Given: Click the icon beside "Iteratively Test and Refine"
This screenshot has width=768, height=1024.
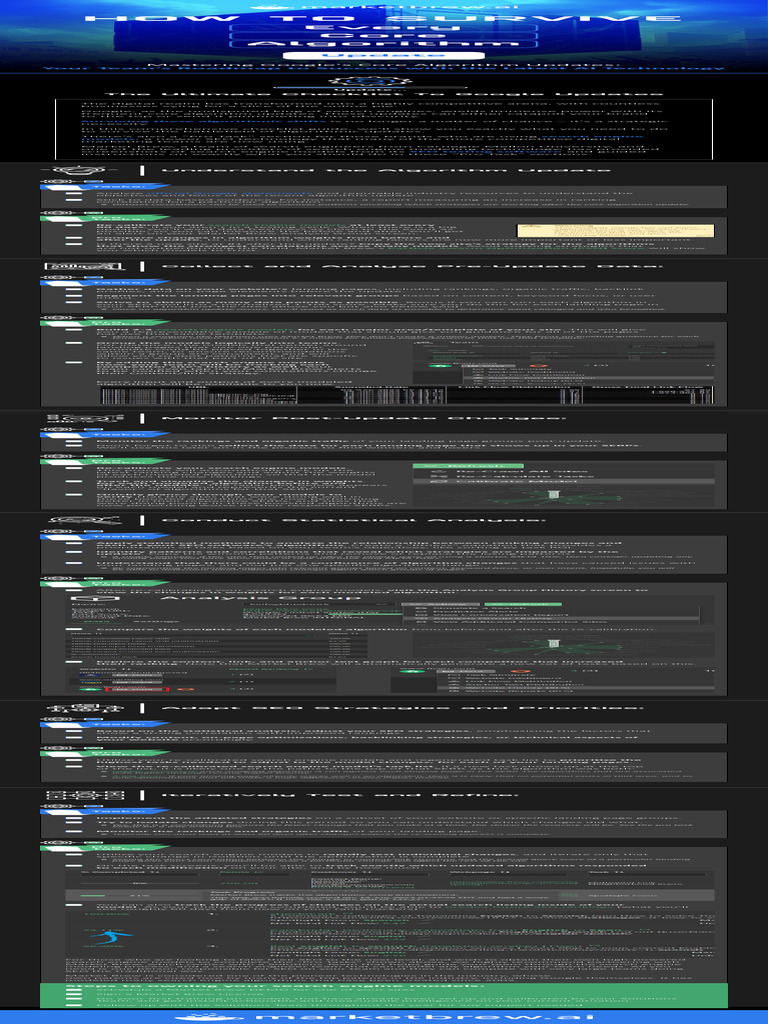Looking at the screenshot, I should [x=85, y=795].
